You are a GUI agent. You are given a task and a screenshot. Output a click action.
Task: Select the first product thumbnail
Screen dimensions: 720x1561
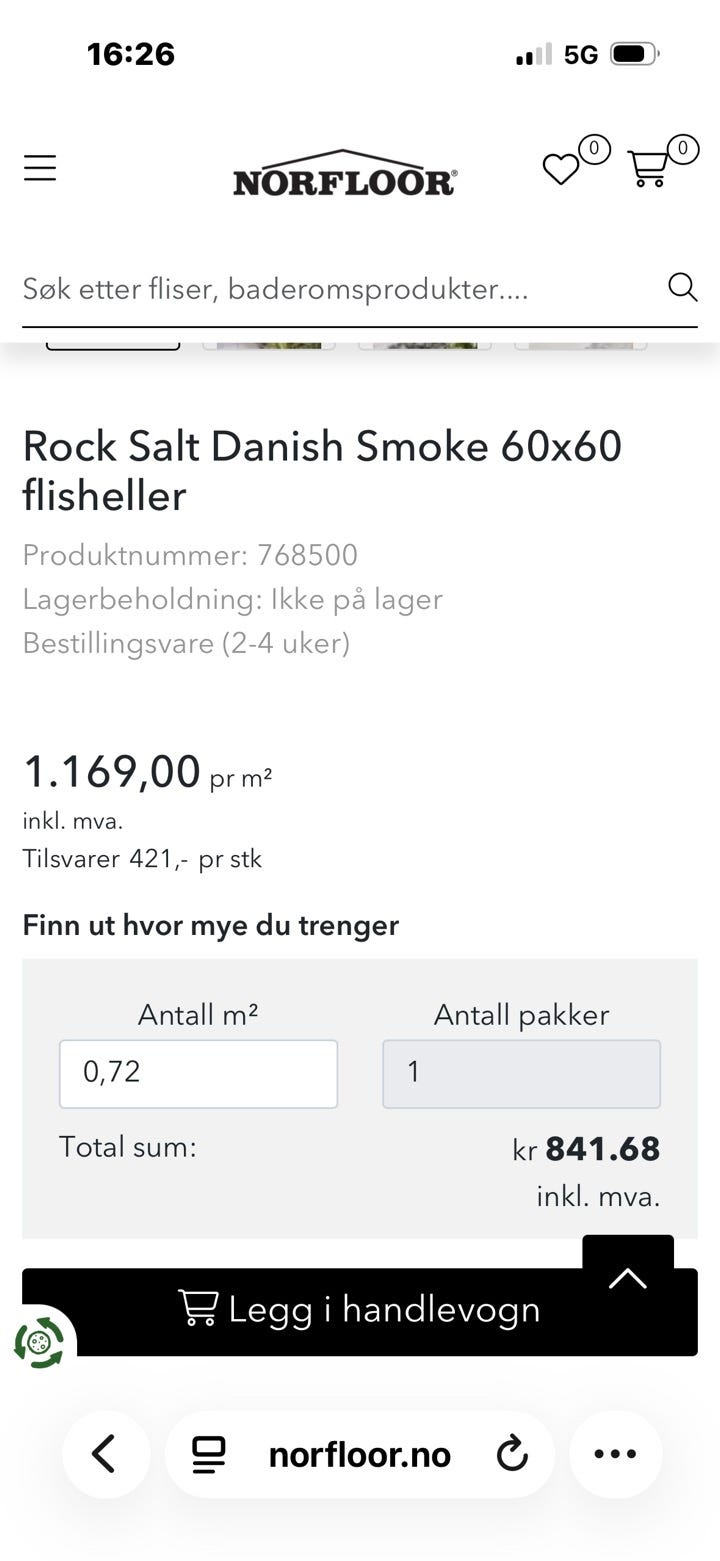[x=113, y=346]
